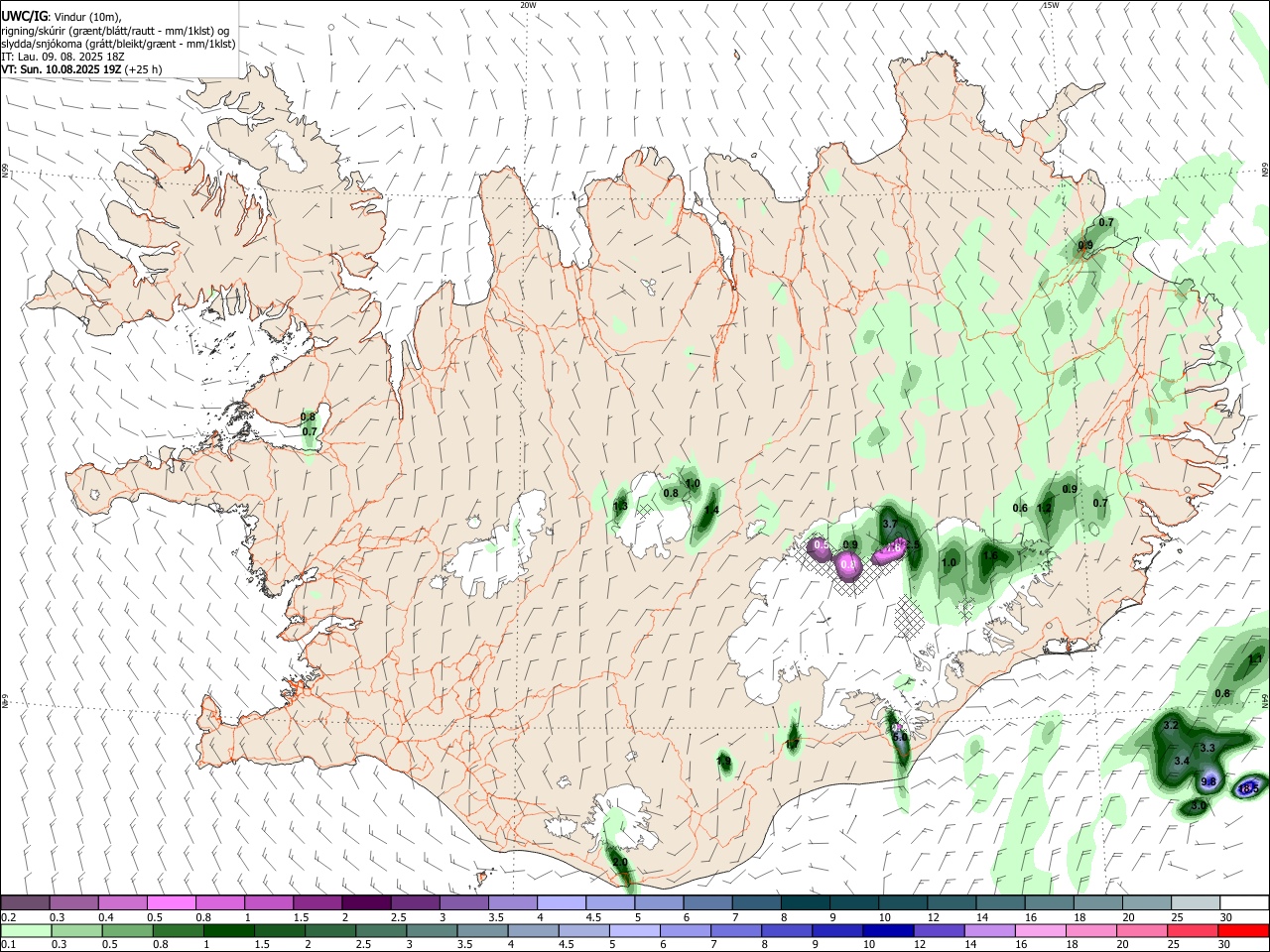Viewport: 1270px width, 952px height.
Task: Click the '1.3' value west of Hofsjökull
Action: point(621,506)
